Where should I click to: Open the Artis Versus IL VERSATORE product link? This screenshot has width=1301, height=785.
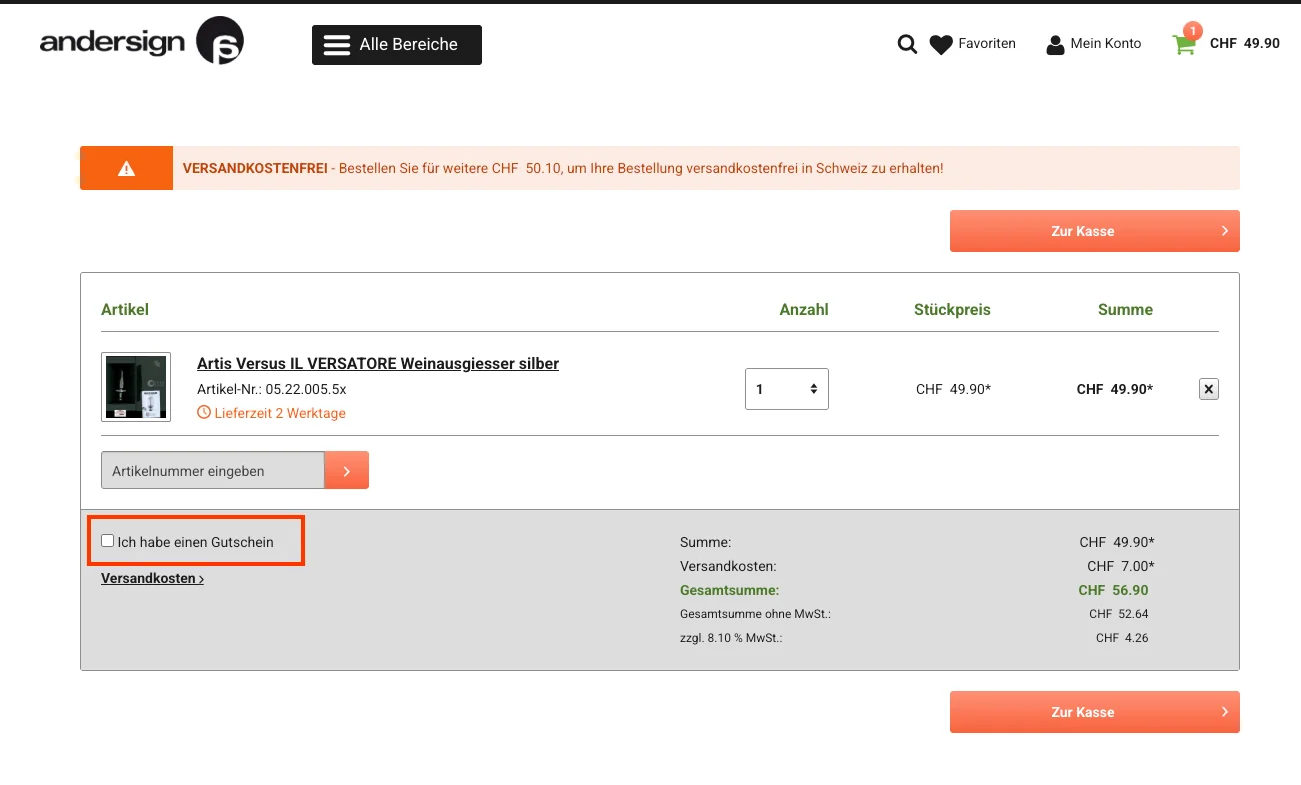point(378,363)
